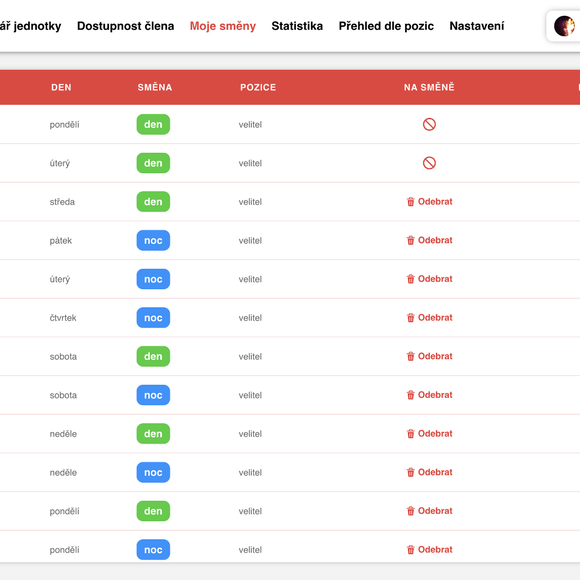Click Odebrat for the sobota noc shift
Image resolution: width=580 pixels, height=580 pixels.
tap(429, 395)
